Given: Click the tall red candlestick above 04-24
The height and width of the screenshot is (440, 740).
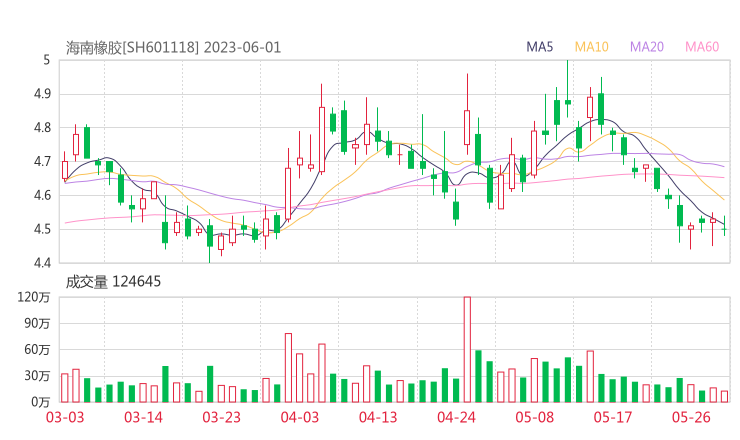Looking at the screenshot, I should (467, 114).
